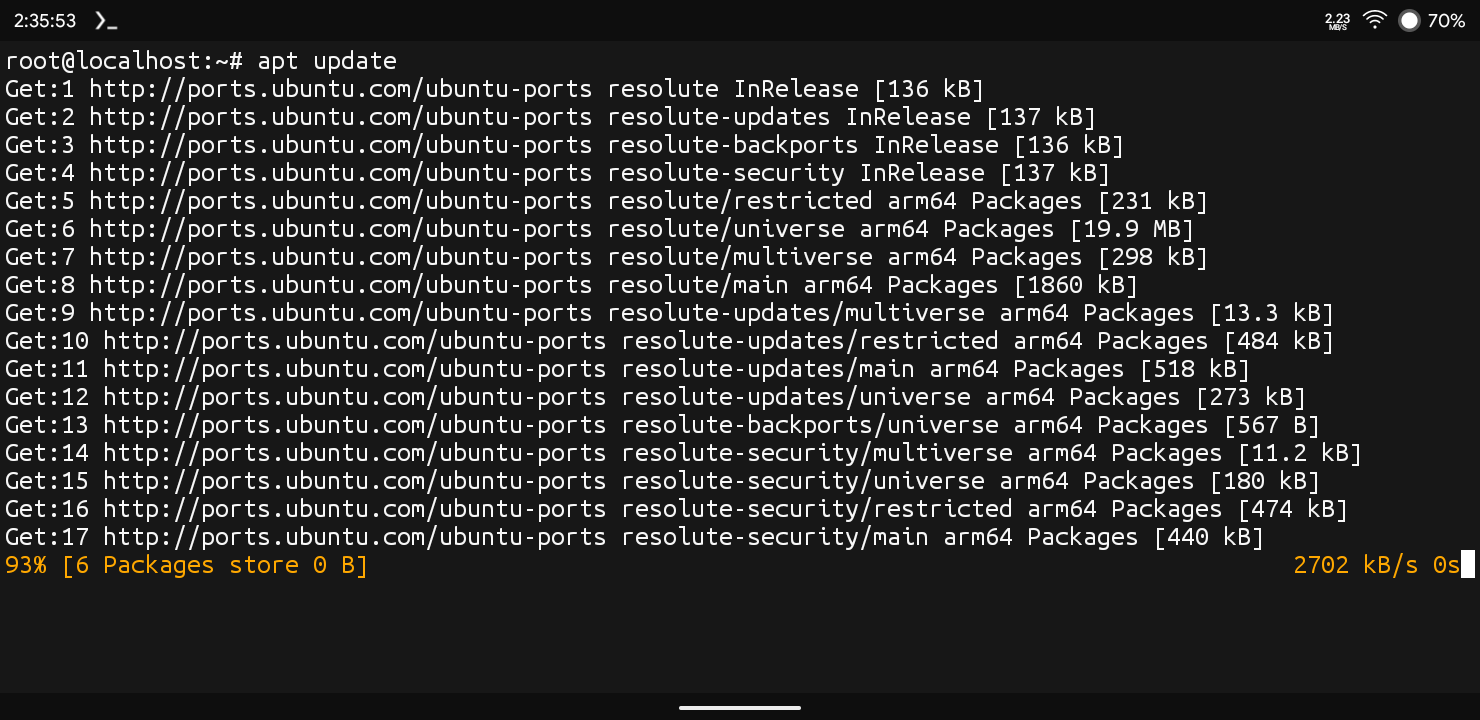Tap 'resolute/main arm64 Packages' on Get:8

tap(803, 285)
